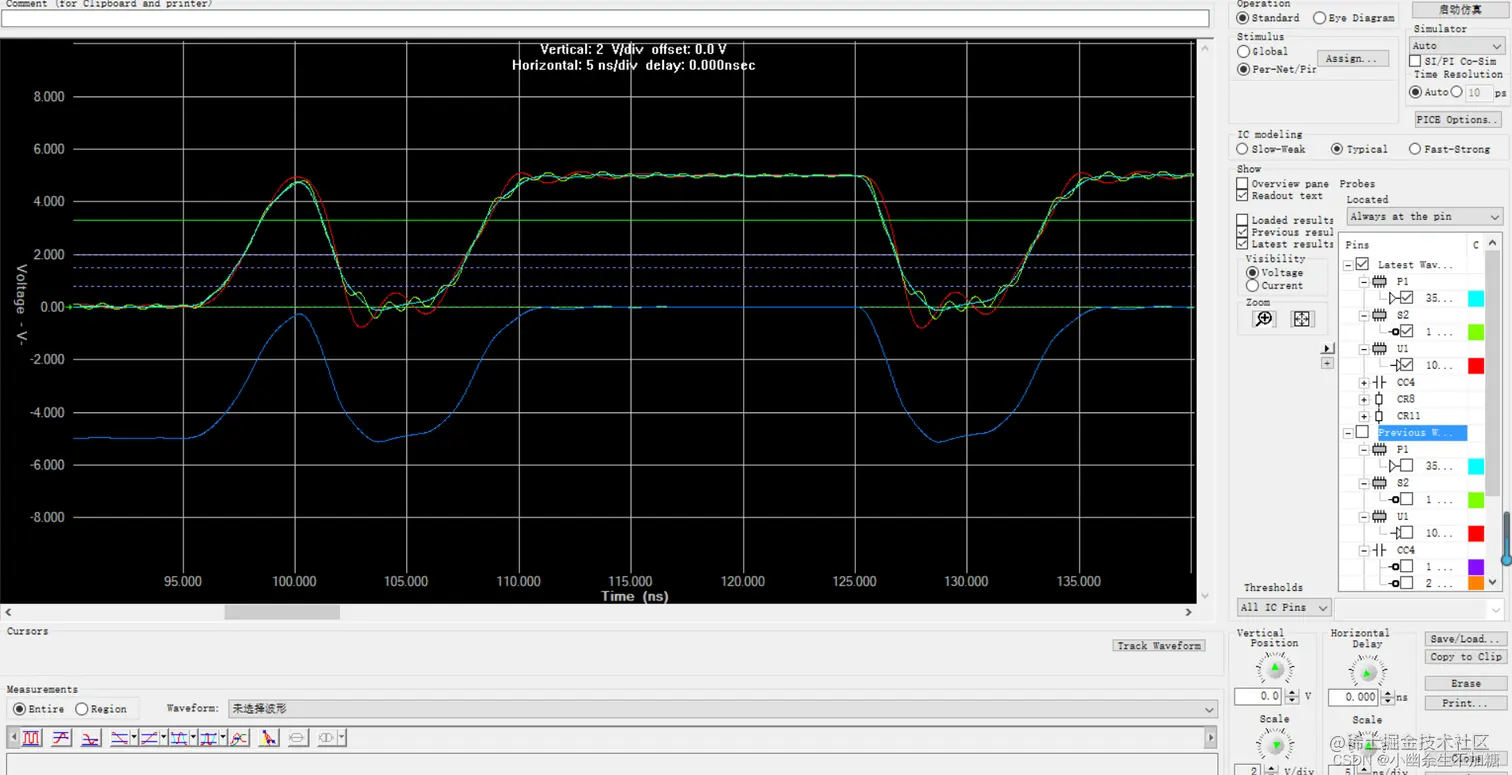Click the capacitor icon beside first CC4
This screenshot has width=1512, height=775.
(x=1380, y=382)
